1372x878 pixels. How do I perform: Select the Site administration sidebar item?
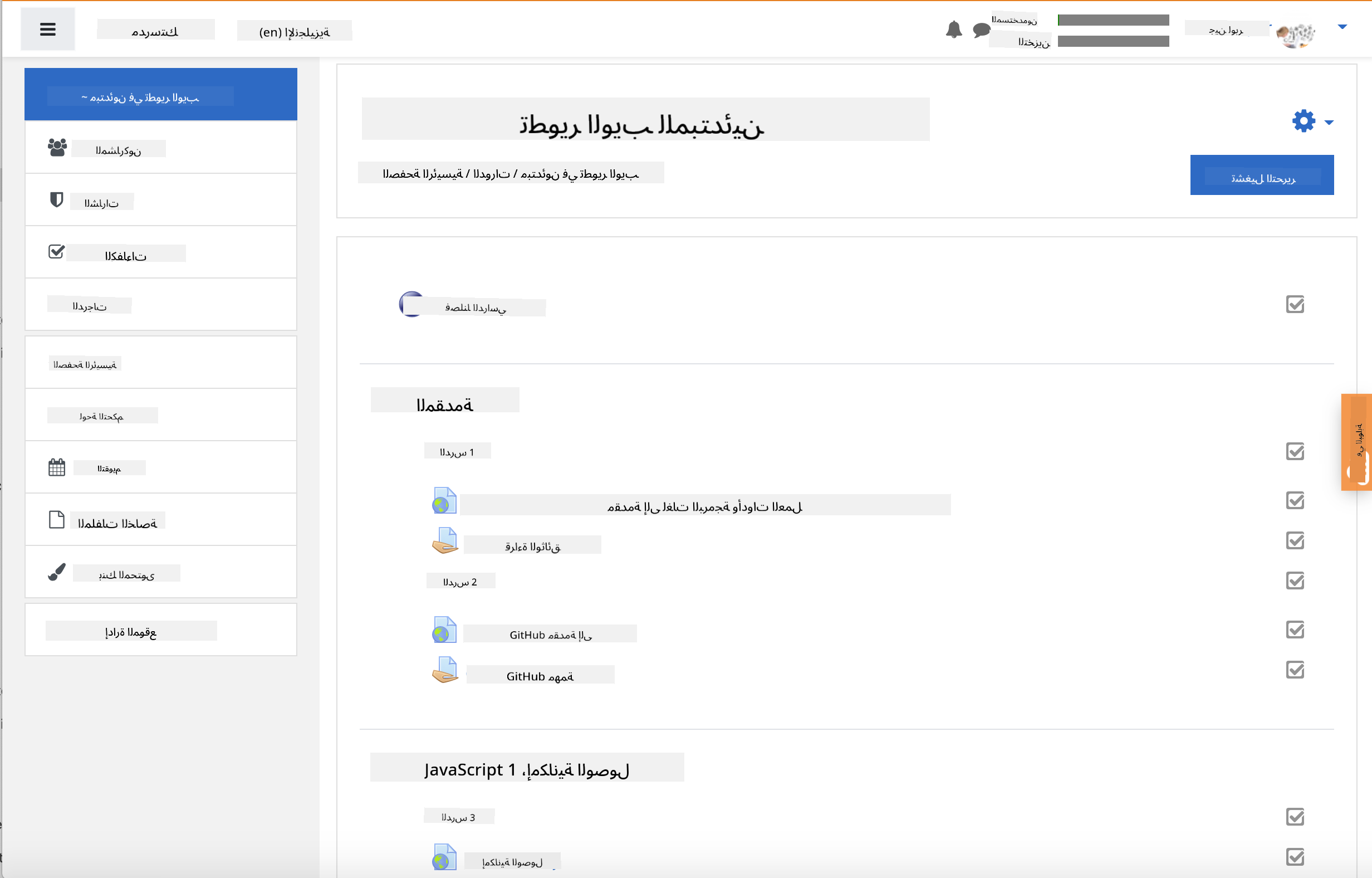[130, 632]
